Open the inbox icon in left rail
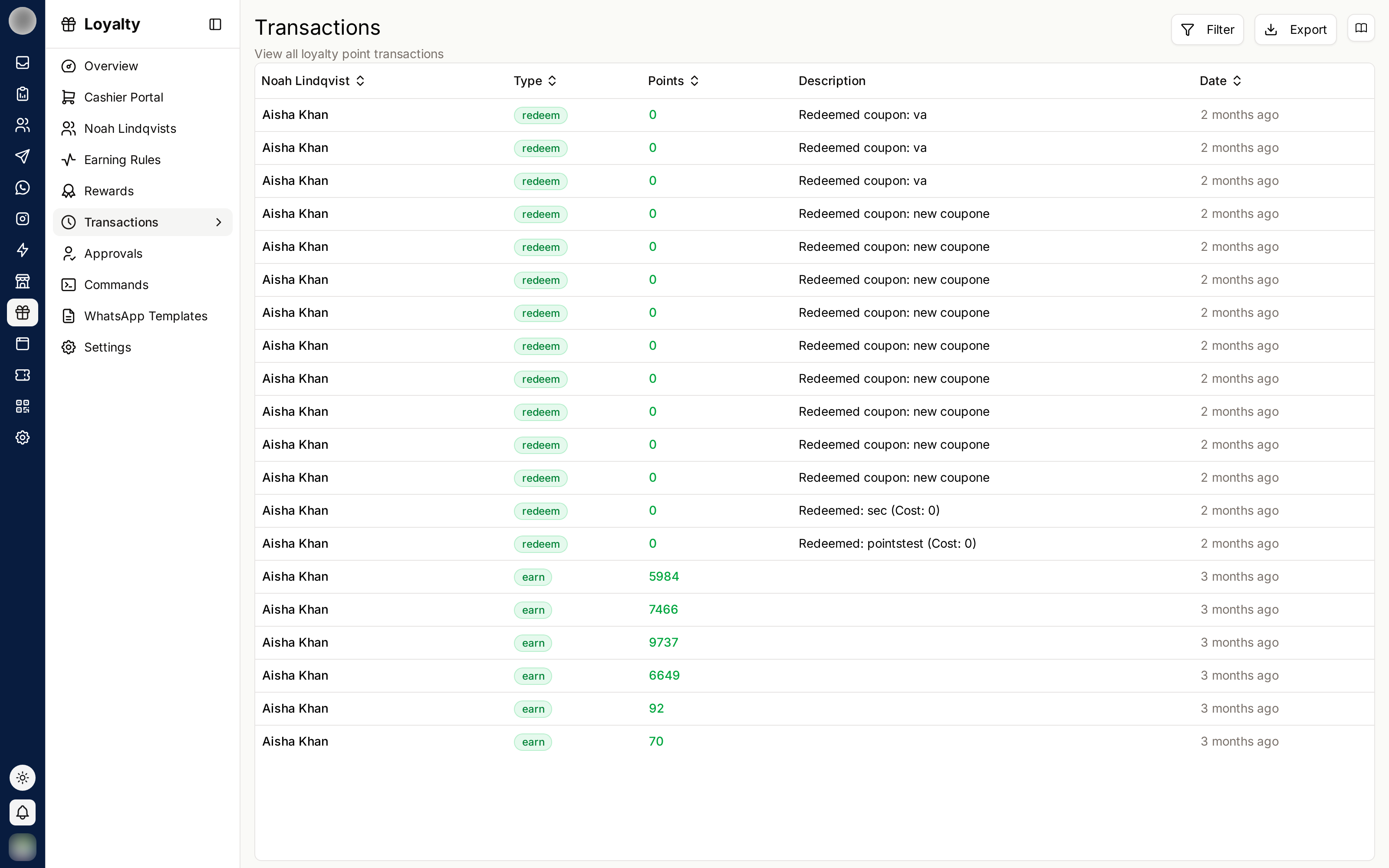The height and width of the screenshot is (868, 1389). point(23,62)
